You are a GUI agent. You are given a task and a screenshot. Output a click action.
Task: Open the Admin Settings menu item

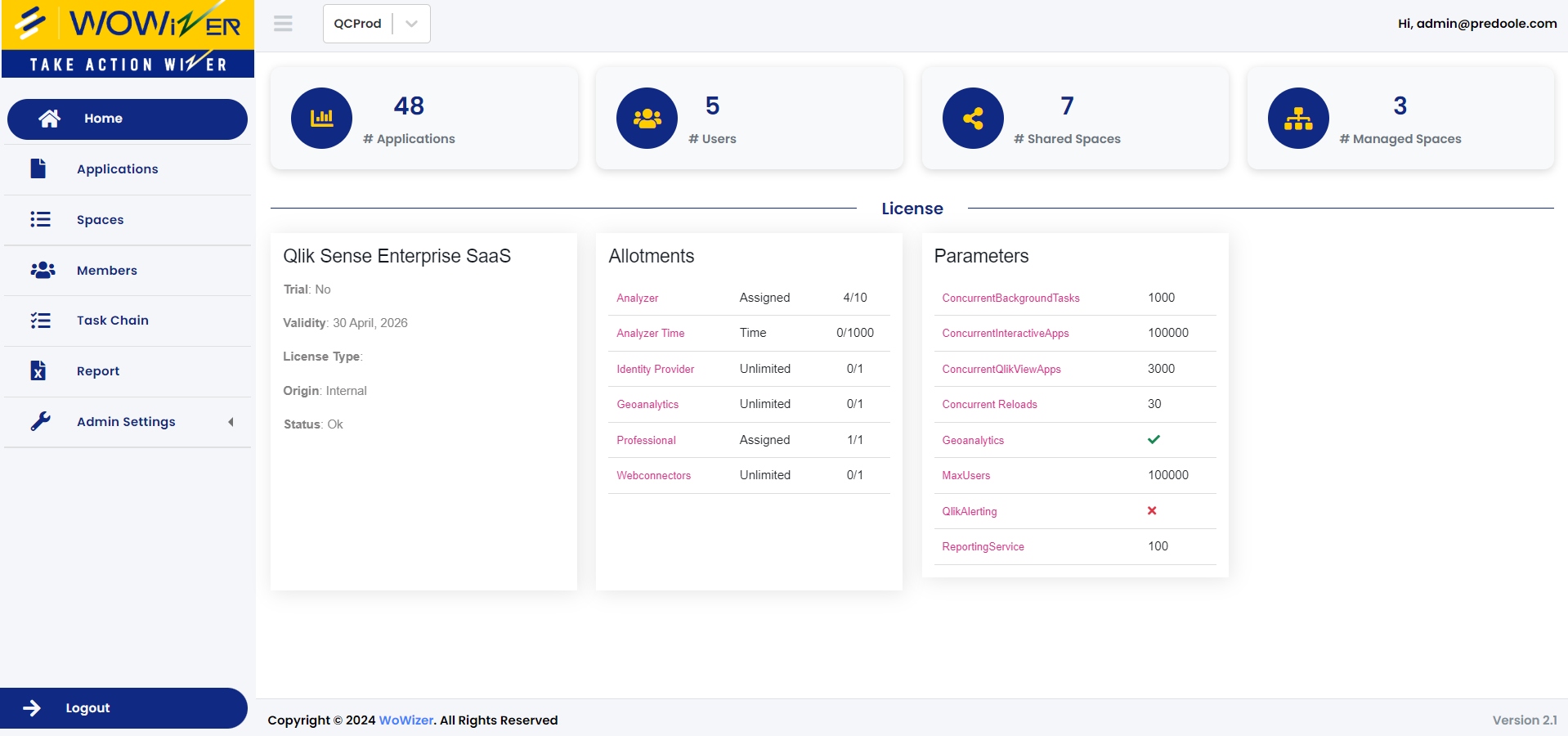click(x=128, y=422)
